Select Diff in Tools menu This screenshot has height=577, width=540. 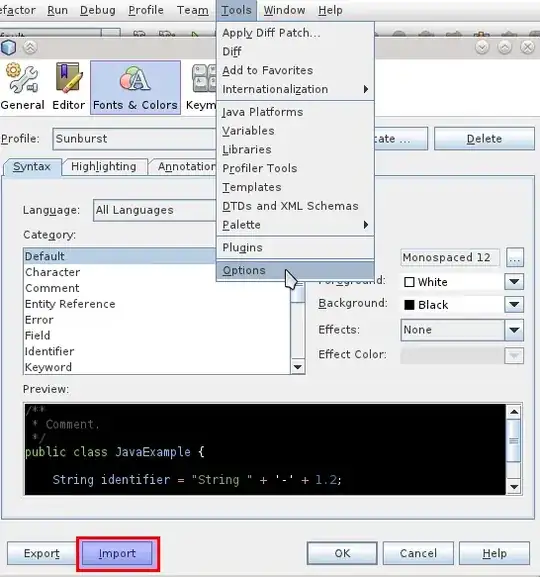295,52
